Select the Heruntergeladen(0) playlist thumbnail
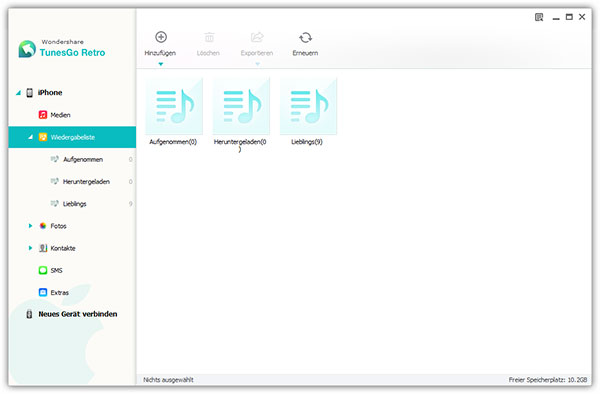600x394 pixels. pyautogui.click(x=241, y=106)
